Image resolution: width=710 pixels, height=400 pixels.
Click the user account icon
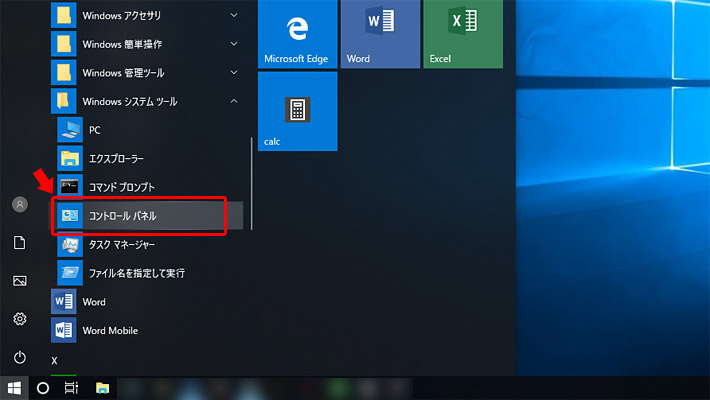pyautogui.click(x=19, y=204)
